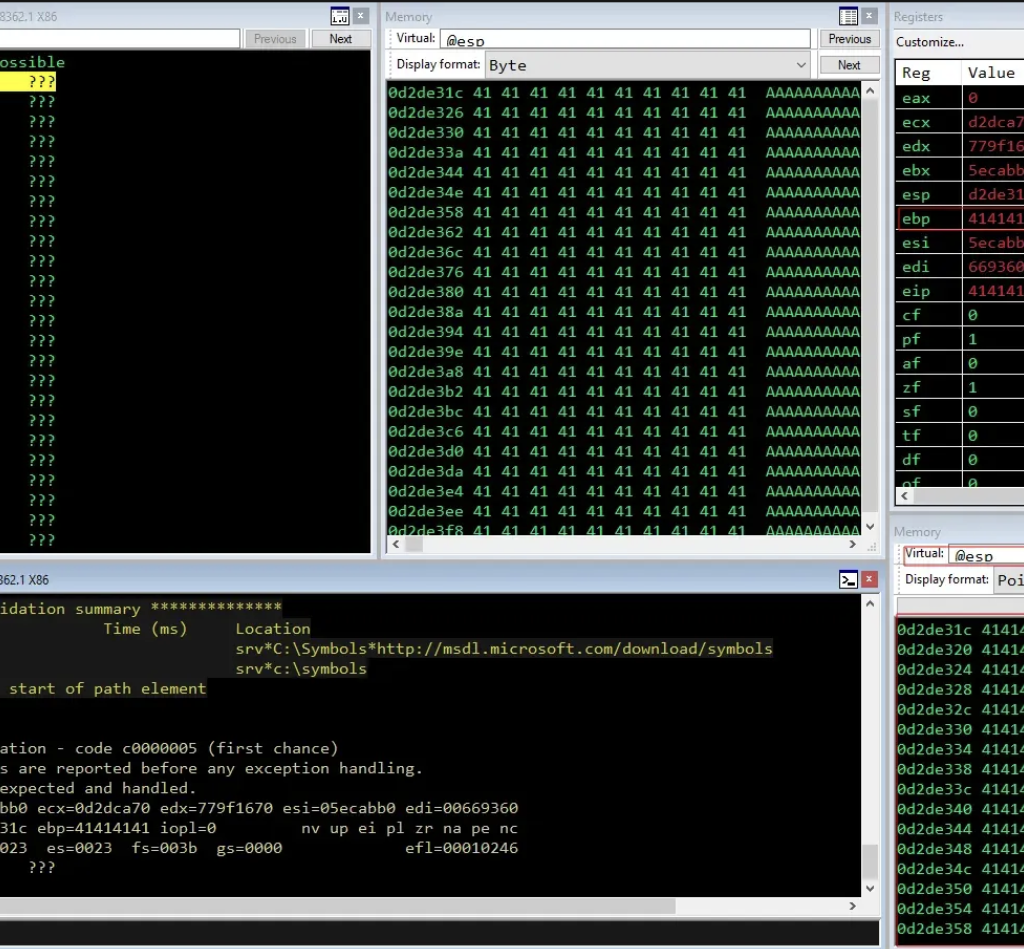Screen dimensions: 1024x949
Task: Close the Command window panel
Action: click(869, 579)
